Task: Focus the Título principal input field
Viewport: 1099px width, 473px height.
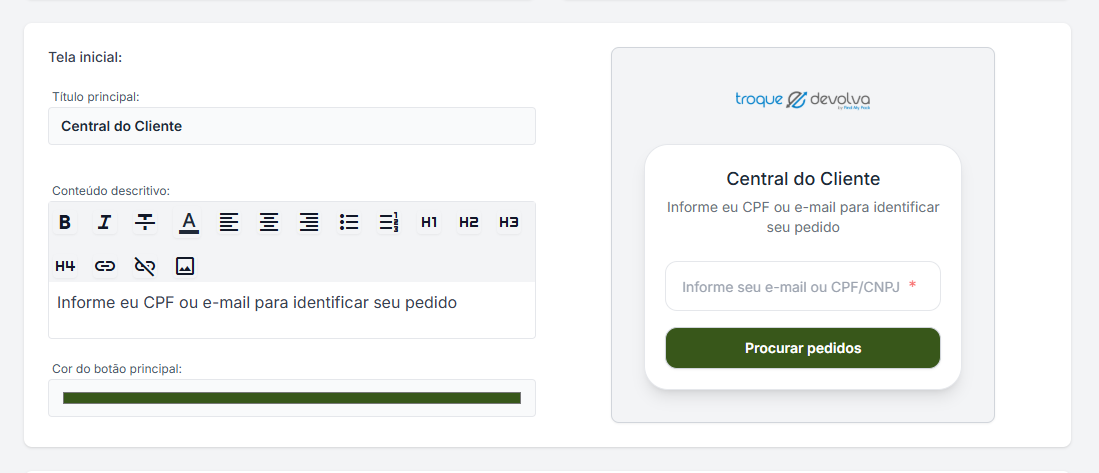Action: click(291, 126)
